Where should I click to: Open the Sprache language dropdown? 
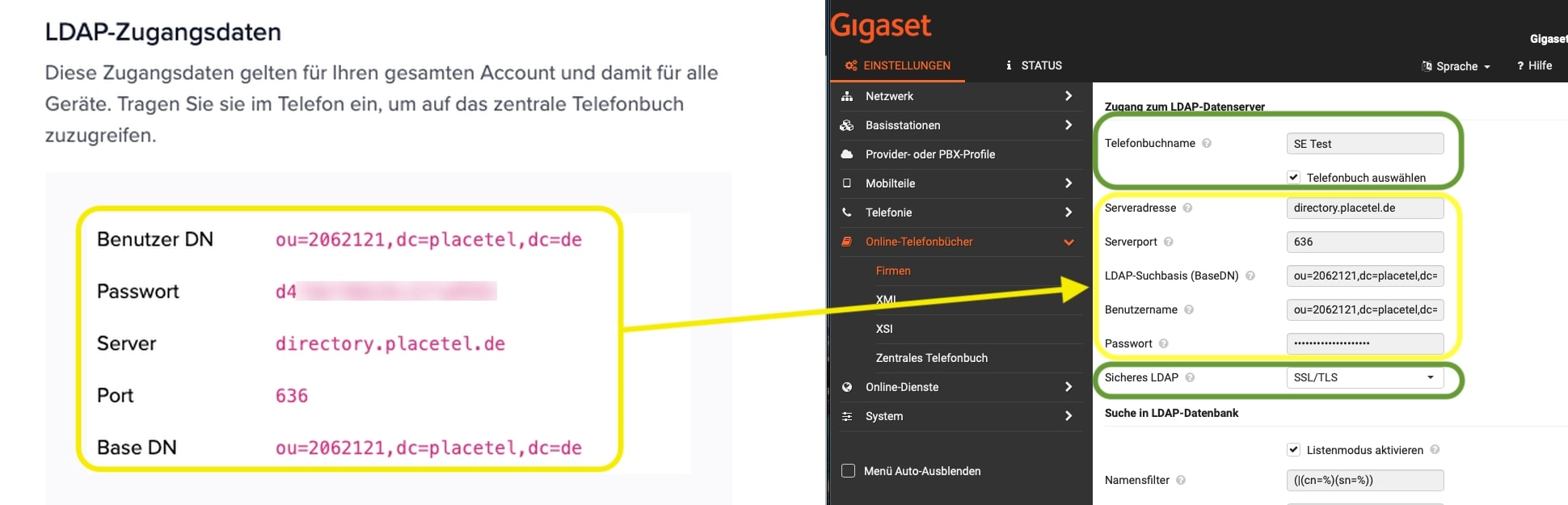point(1456,66)
